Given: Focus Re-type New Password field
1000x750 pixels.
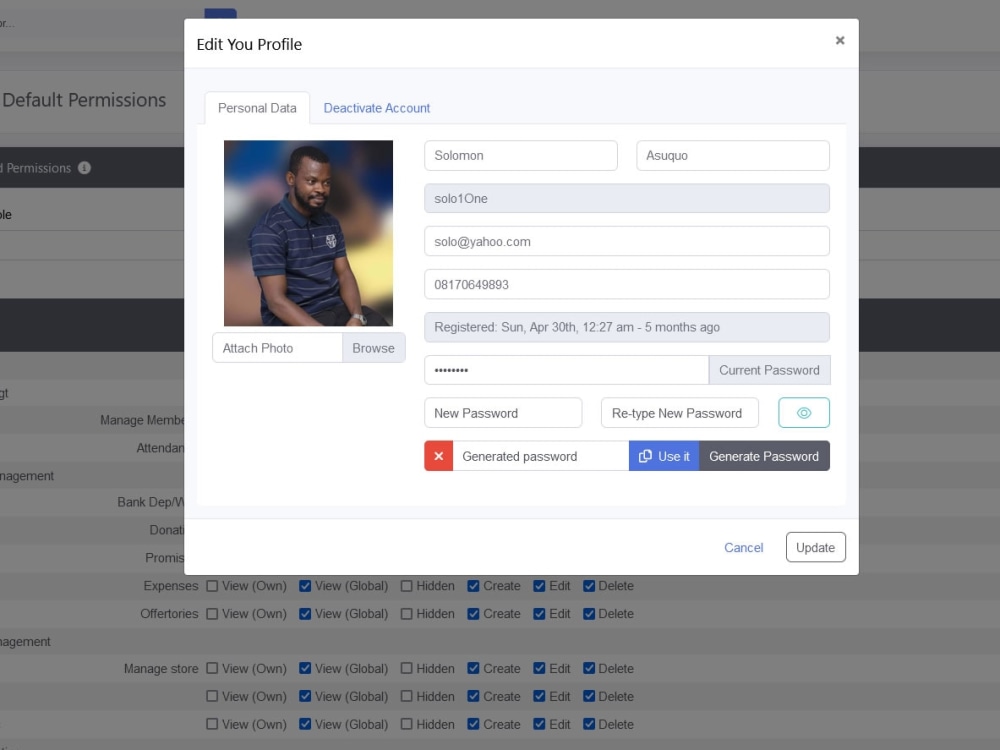Looking at the screenshot, I should [680, 413].
